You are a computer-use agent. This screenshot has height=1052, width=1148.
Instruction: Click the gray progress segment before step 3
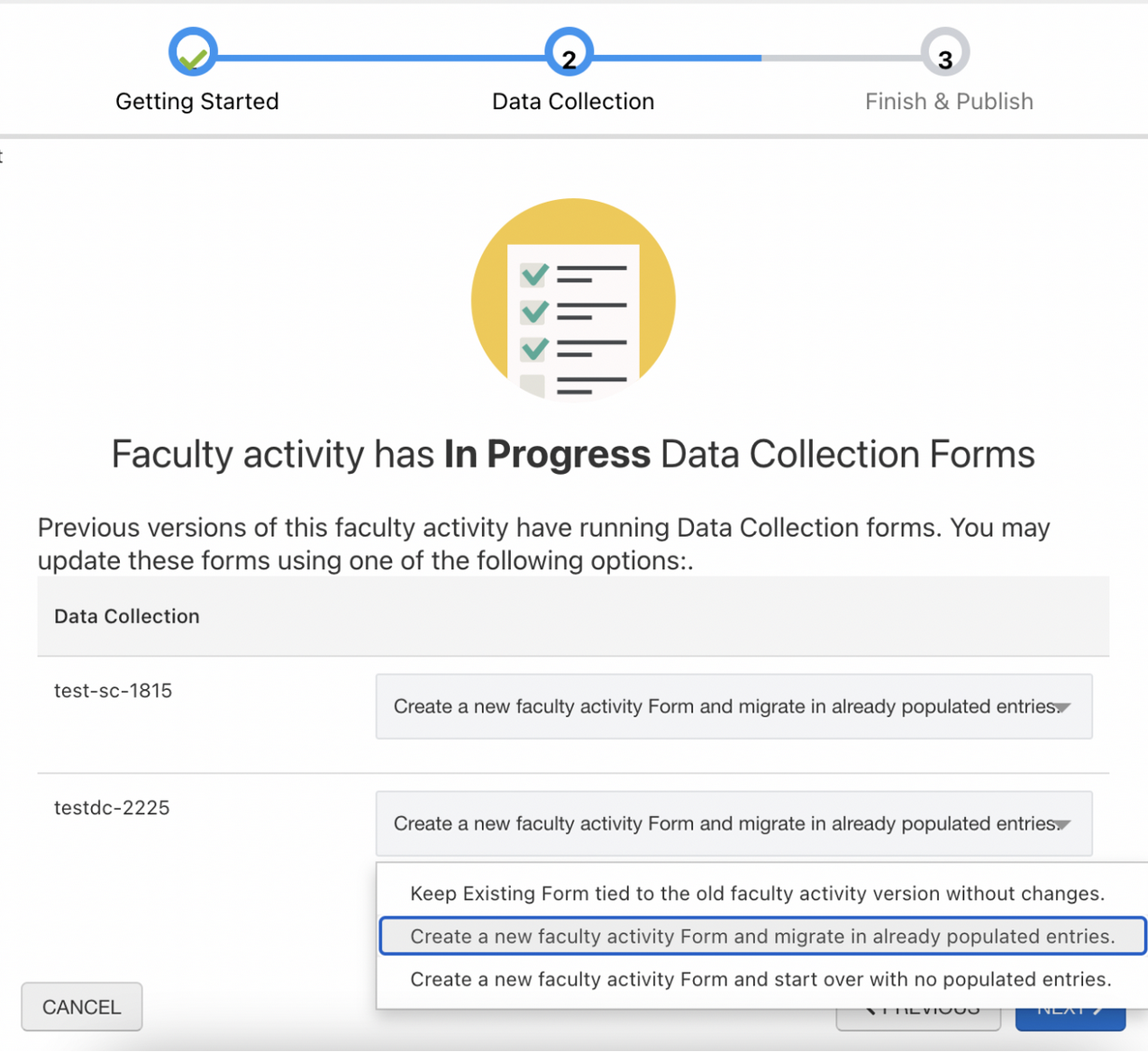pos(840,58)
